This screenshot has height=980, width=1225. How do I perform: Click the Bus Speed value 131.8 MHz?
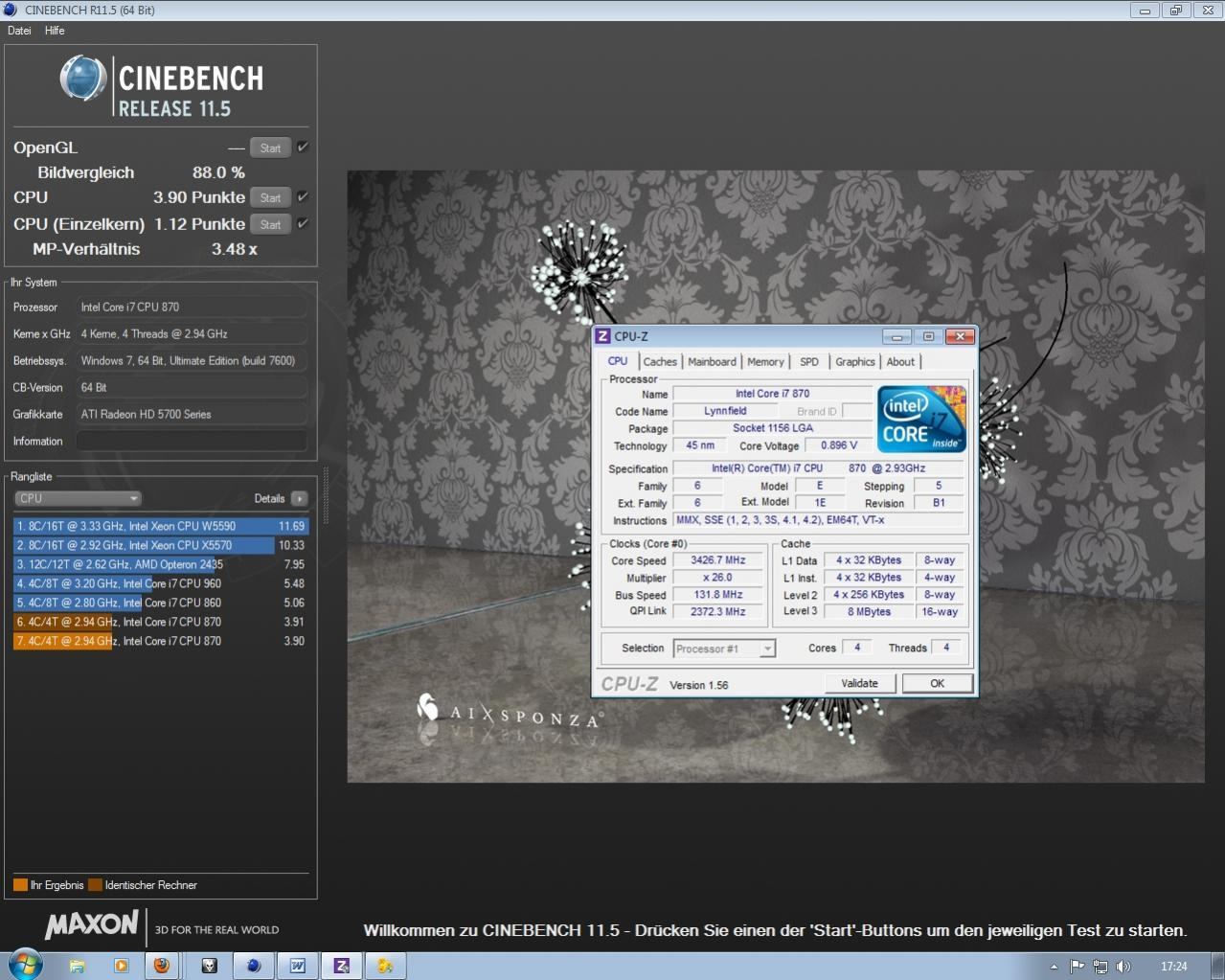pos(718,595)
